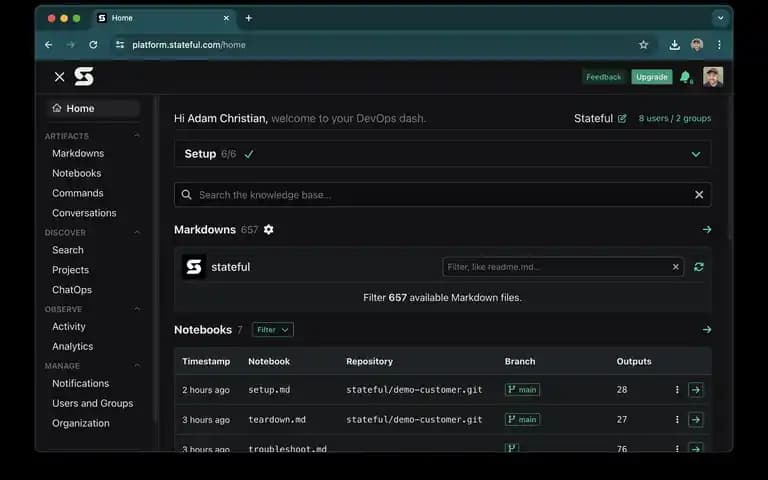The width and height of the screenshot is (768, 480).
Task: Open Conversations in the sidebar
Action: pos(84,213)
